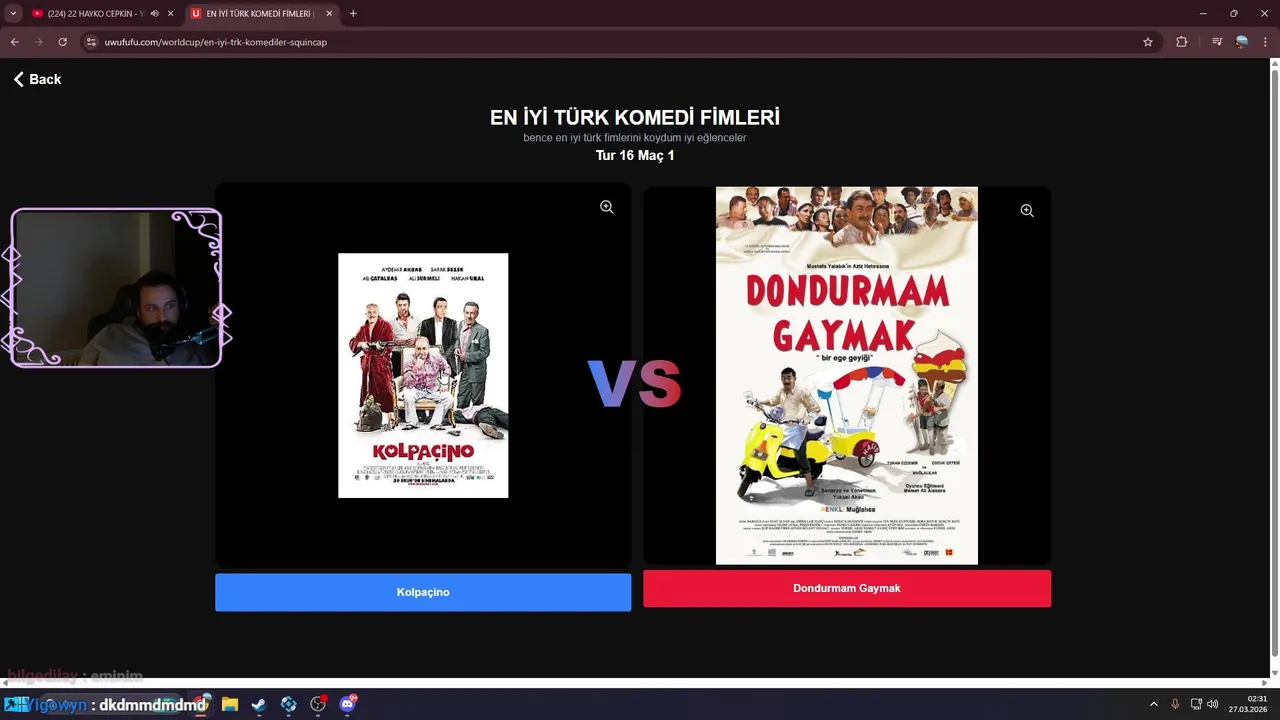Image resolution: width=1280 pixels, height=720 pixels.
Task: Reload the page with the refresh icon
Action: pyautogui.click(x=62, y=42)
